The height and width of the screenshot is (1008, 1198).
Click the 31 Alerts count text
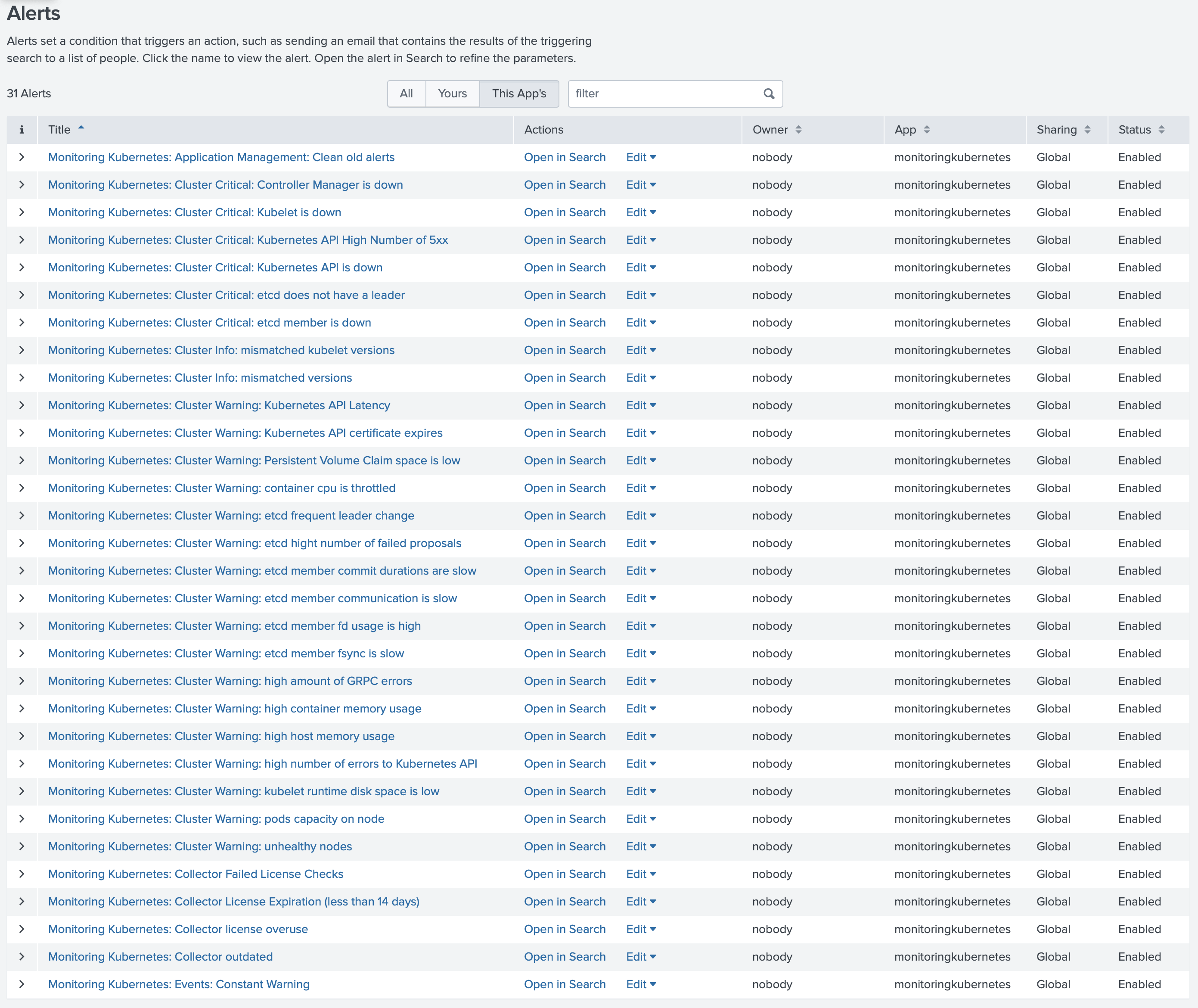click(29, 94)
